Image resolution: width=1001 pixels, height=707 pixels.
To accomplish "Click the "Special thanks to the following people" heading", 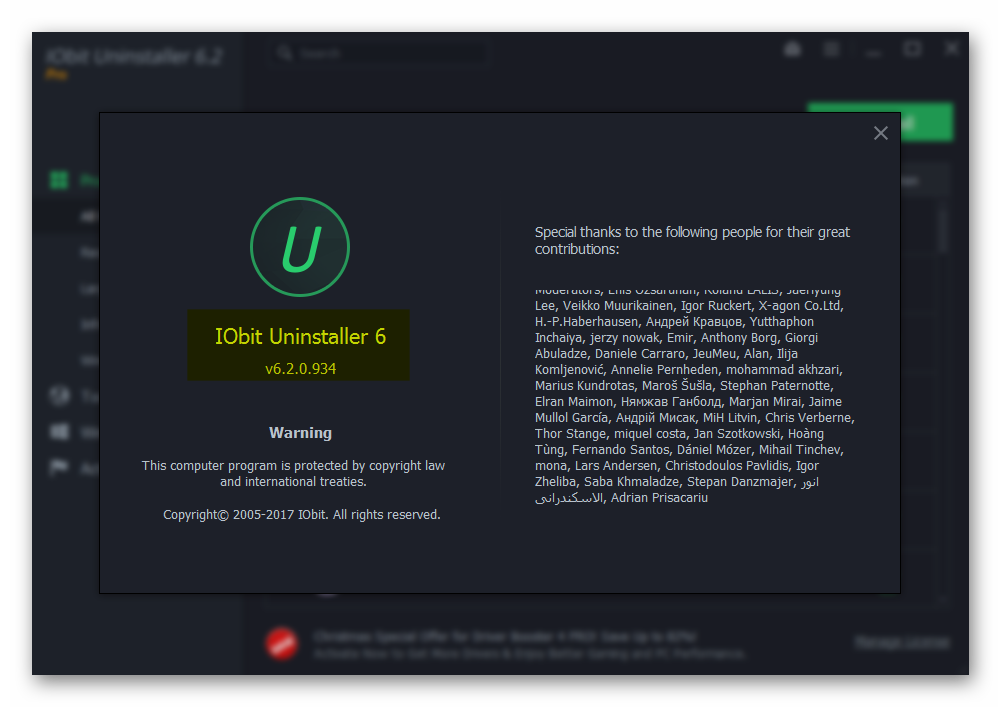I will pyautogui.click(x=692, y=240).
